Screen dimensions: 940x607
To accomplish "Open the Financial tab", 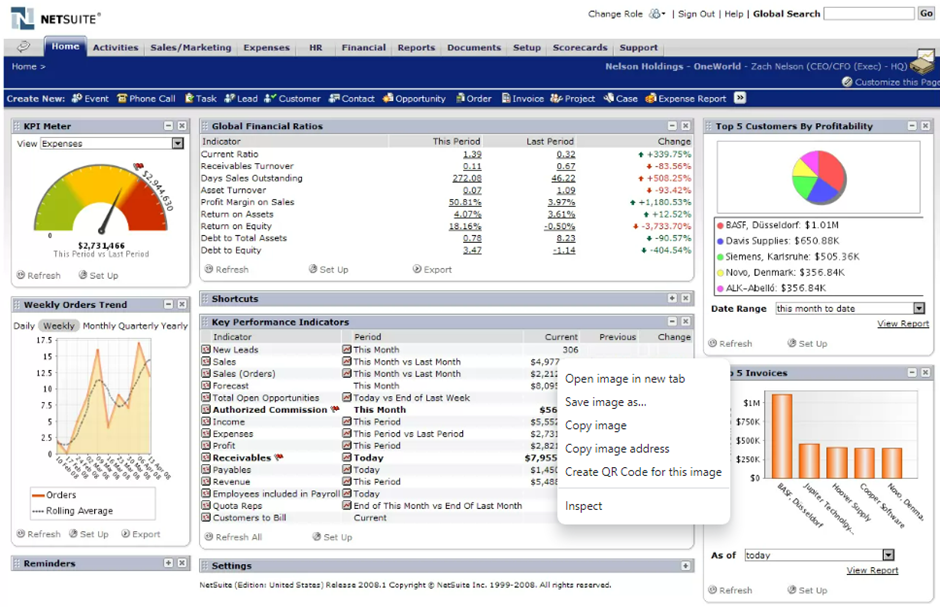I will 363,47.
